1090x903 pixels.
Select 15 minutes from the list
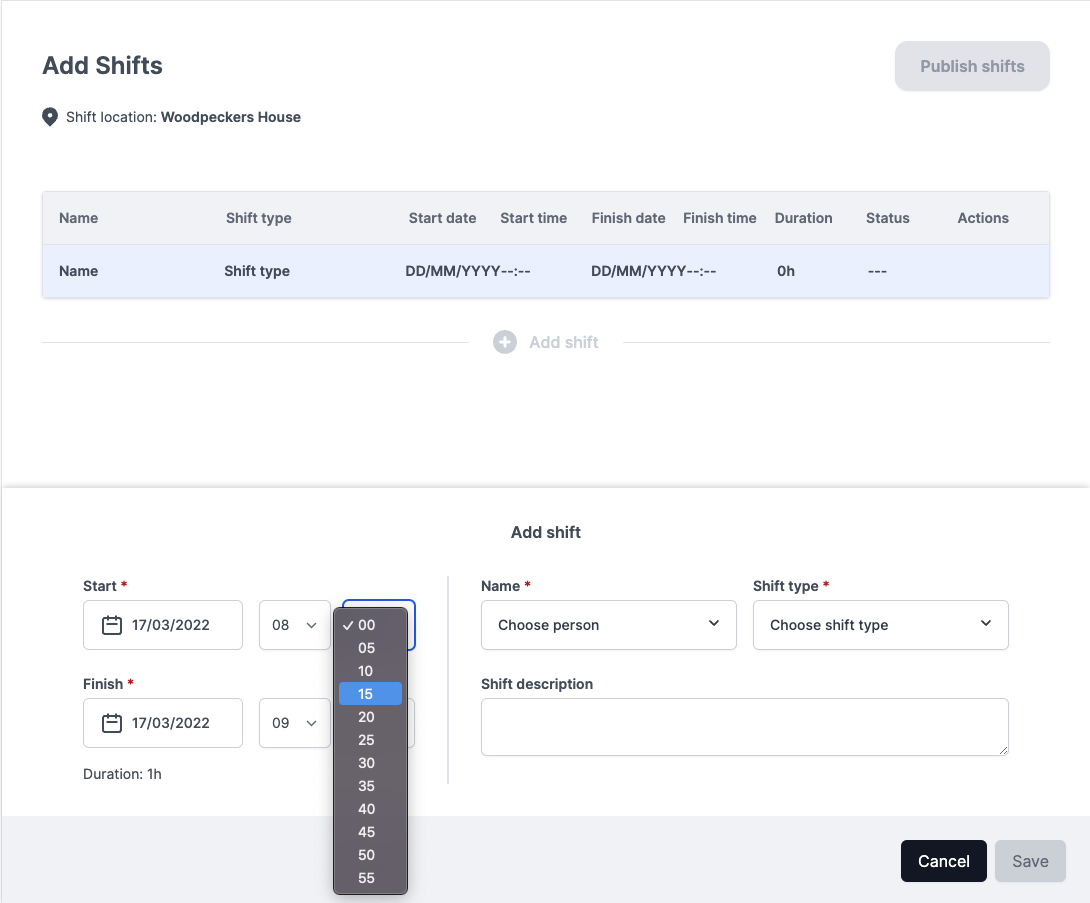pyautogui.click(x=369, y=694)
